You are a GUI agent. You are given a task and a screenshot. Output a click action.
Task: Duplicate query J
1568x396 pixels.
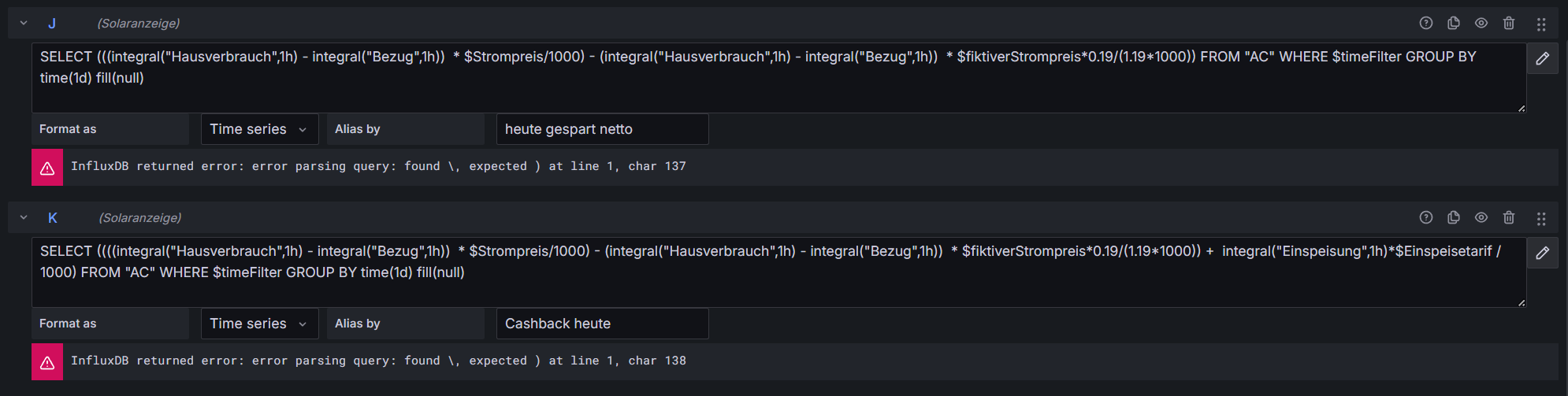1454,23
